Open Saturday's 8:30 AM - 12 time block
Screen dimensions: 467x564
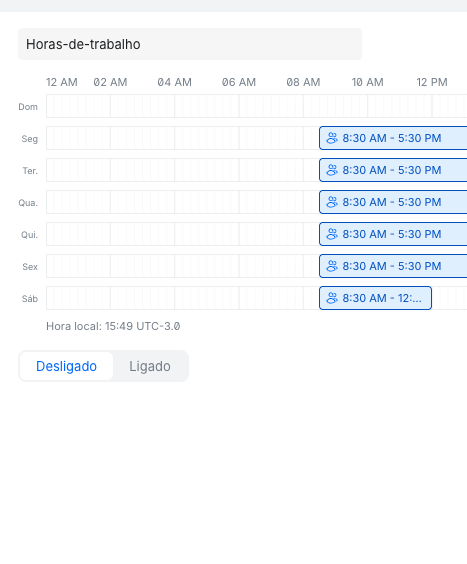click(x=375, y=298)
